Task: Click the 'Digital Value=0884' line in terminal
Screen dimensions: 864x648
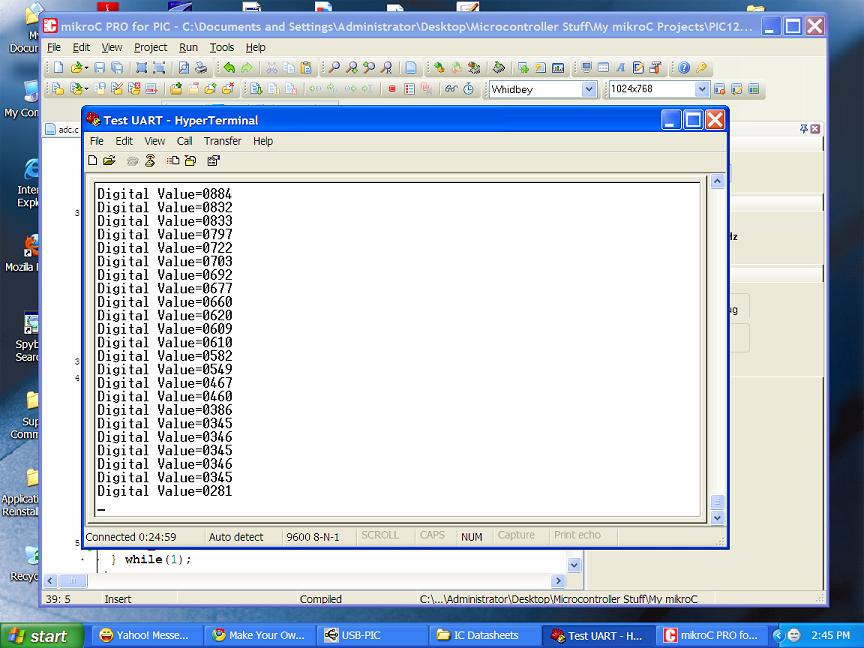Action: tap(165, 194)
